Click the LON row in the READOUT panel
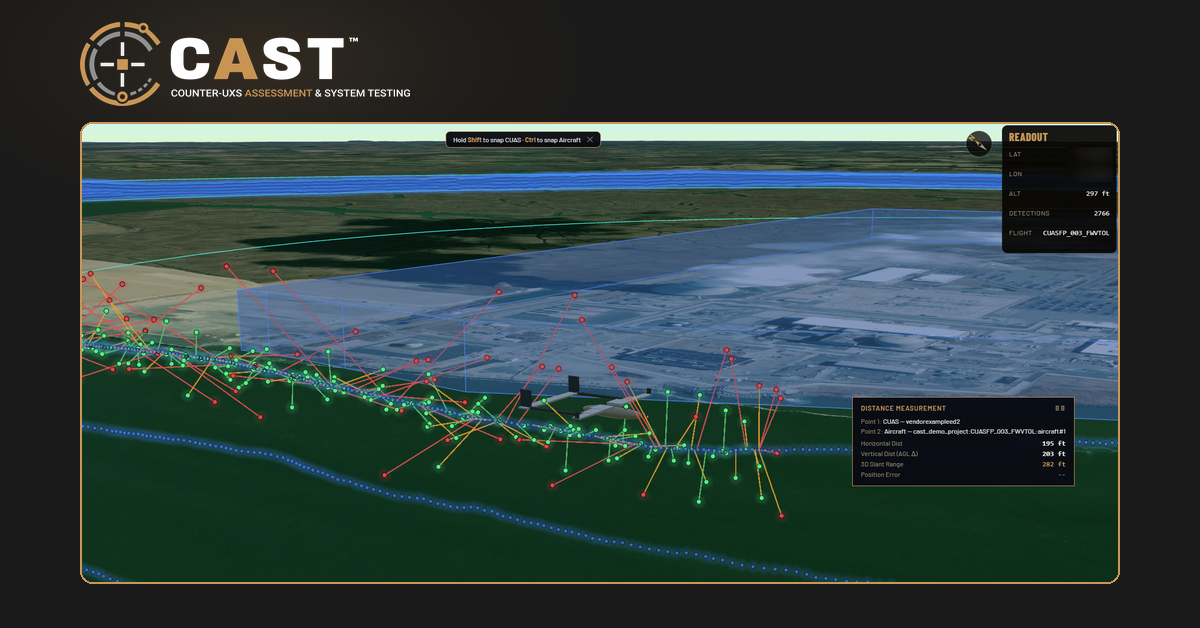The image size is (1200, 628). [x=1059, y=174]
